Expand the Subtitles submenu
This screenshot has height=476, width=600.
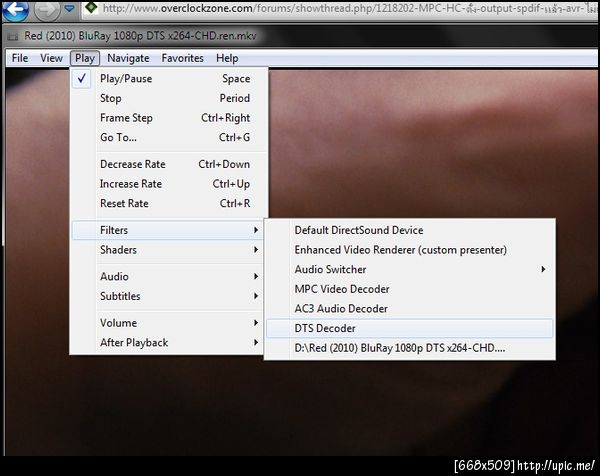pos(168,296)
